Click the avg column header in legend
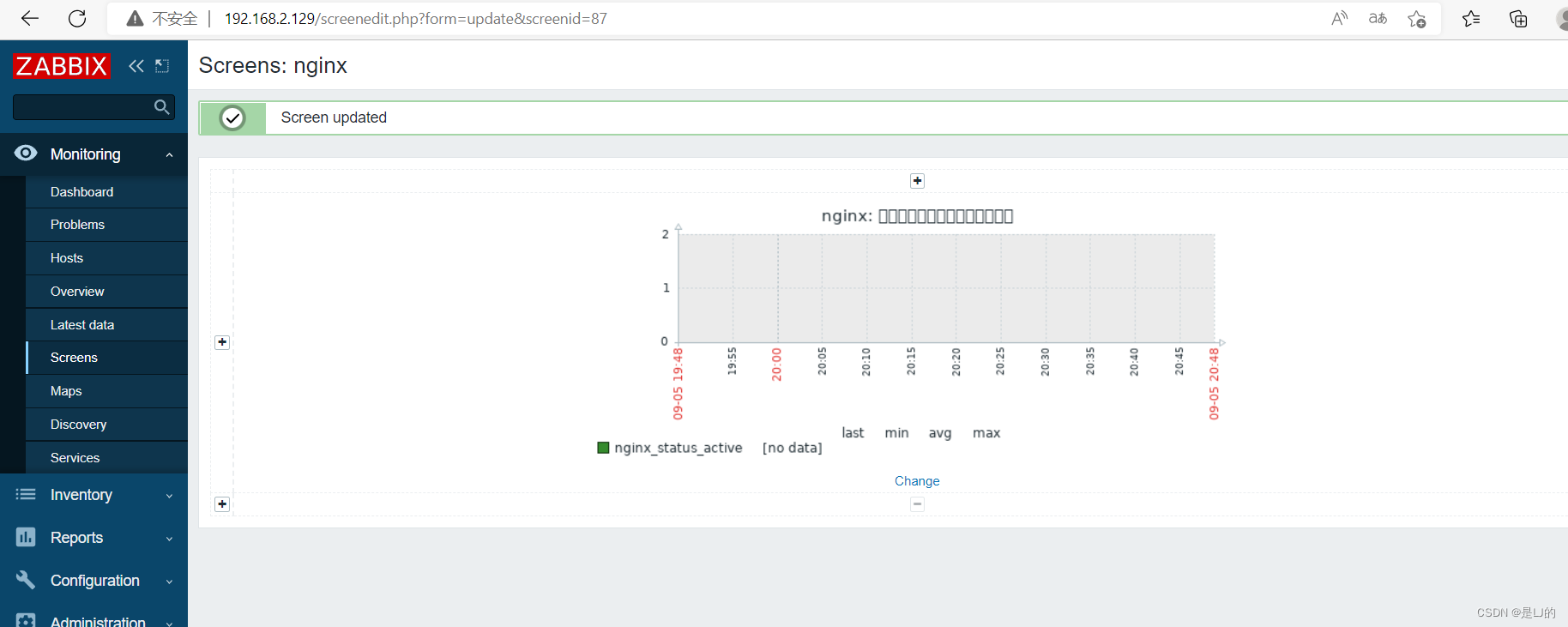Viewport: 1568px width, 627px height. coord(940,433)
